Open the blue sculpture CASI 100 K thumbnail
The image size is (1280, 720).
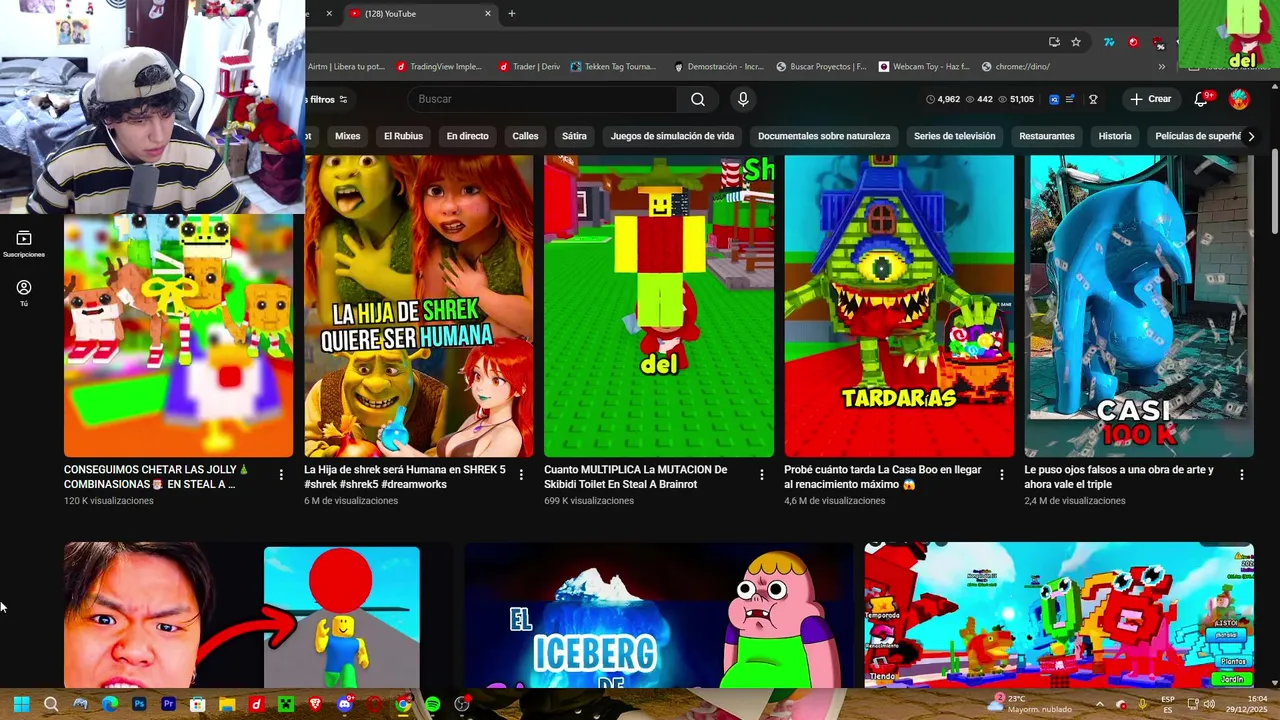[x=1139, y=305]
